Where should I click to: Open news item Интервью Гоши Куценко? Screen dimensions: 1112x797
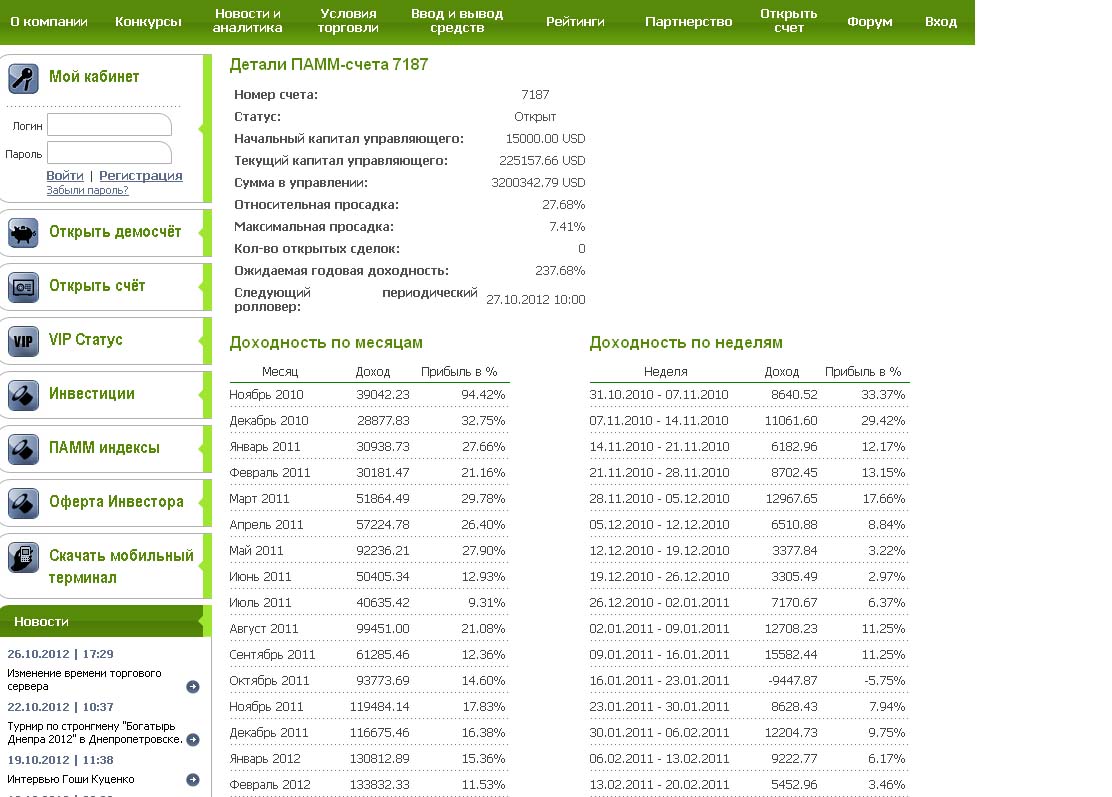71,779
